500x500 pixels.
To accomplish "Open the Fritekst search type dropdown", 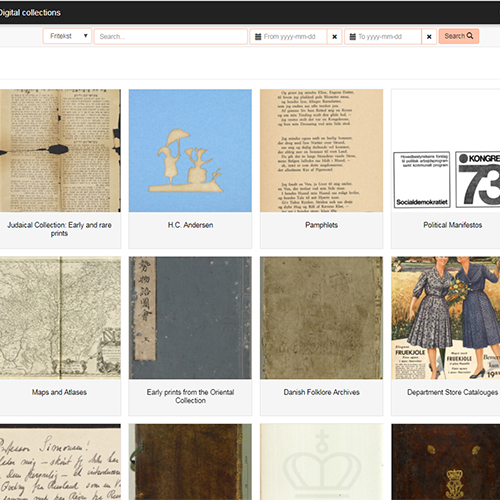I will pos(67,36).
